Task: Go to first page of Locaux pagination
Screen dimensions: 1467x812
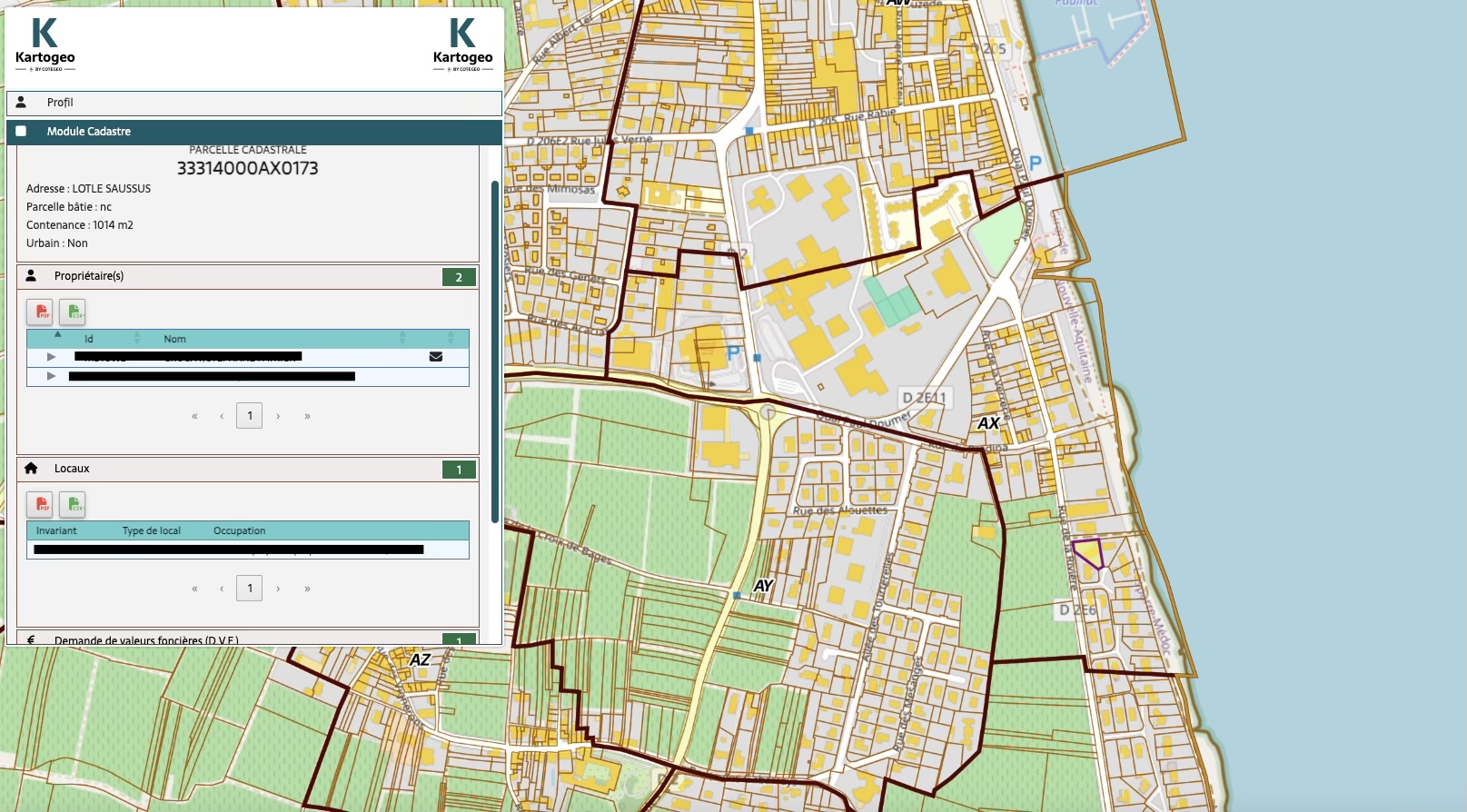Action: [194, 589]
